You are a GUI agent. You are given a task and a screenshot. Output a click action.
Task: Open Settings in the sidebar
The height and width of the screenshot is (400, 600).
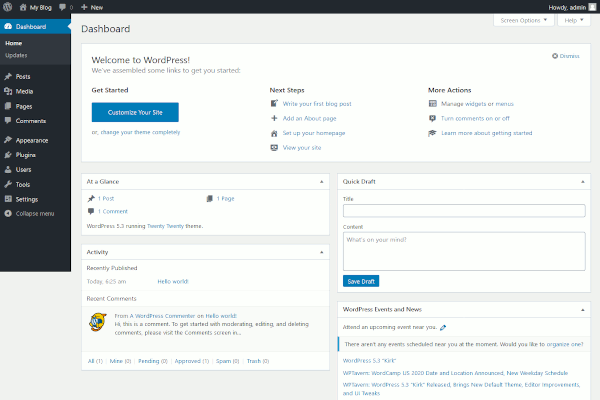27,199
